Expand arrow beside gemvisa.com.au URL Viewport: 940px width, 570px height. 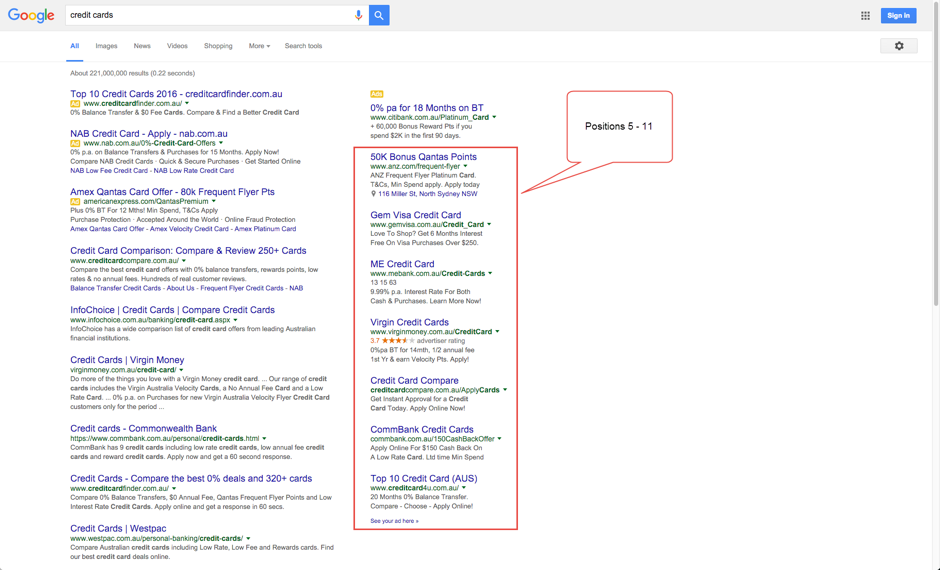(489, 224)
